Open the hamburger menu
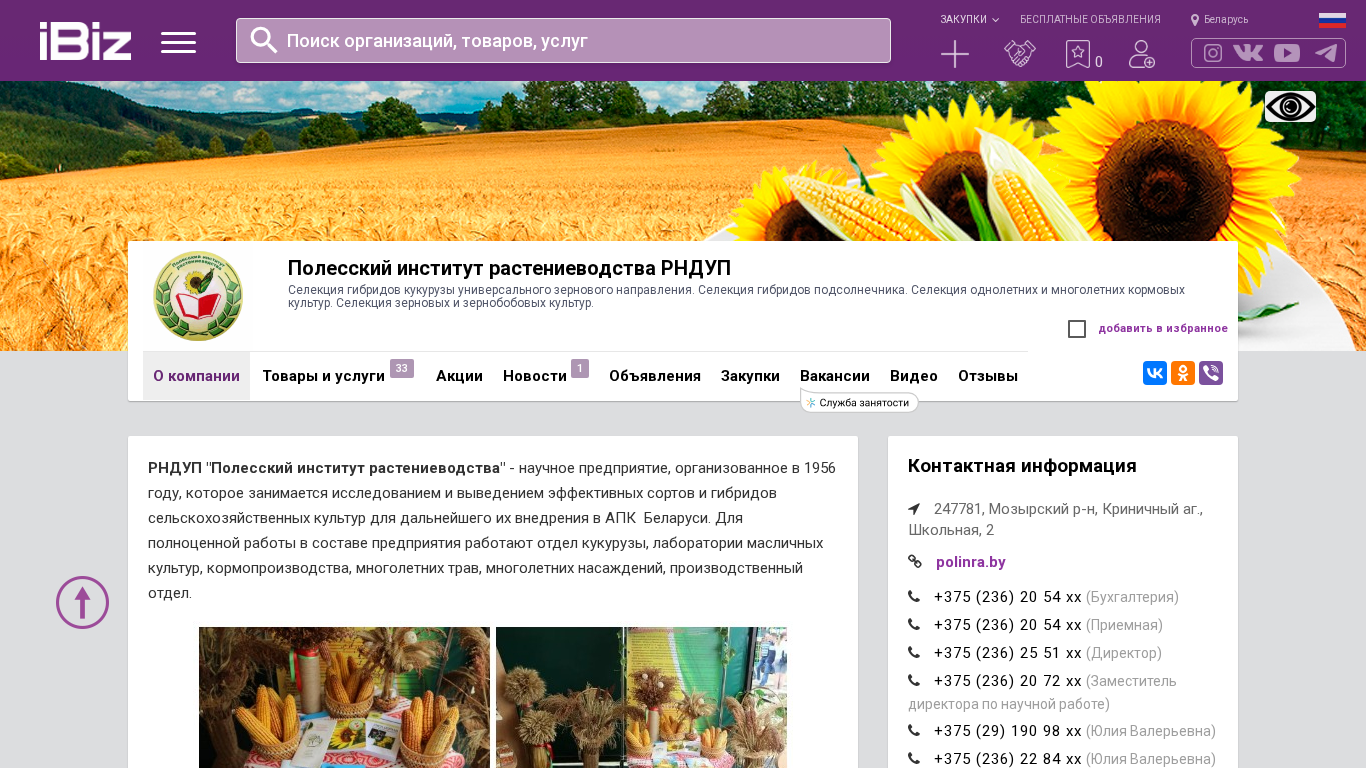 tap(178, 42)
